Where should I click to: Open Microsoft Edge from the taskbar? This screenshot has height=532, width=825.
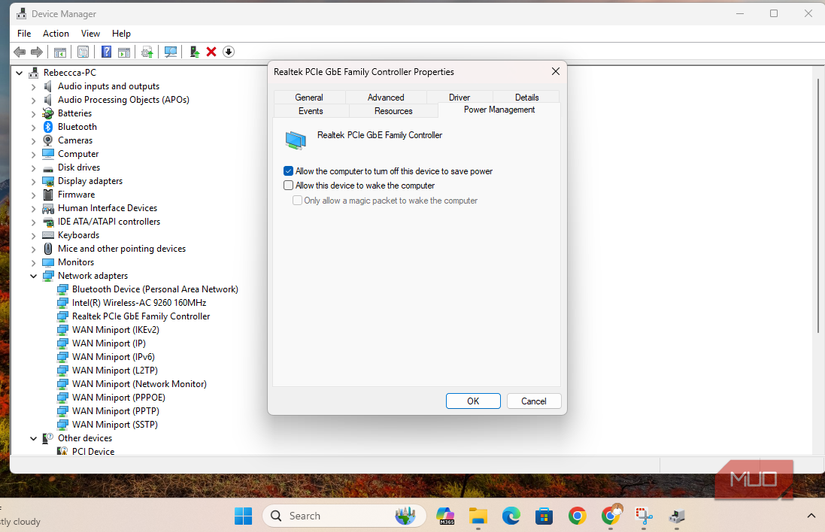point(511,516)
